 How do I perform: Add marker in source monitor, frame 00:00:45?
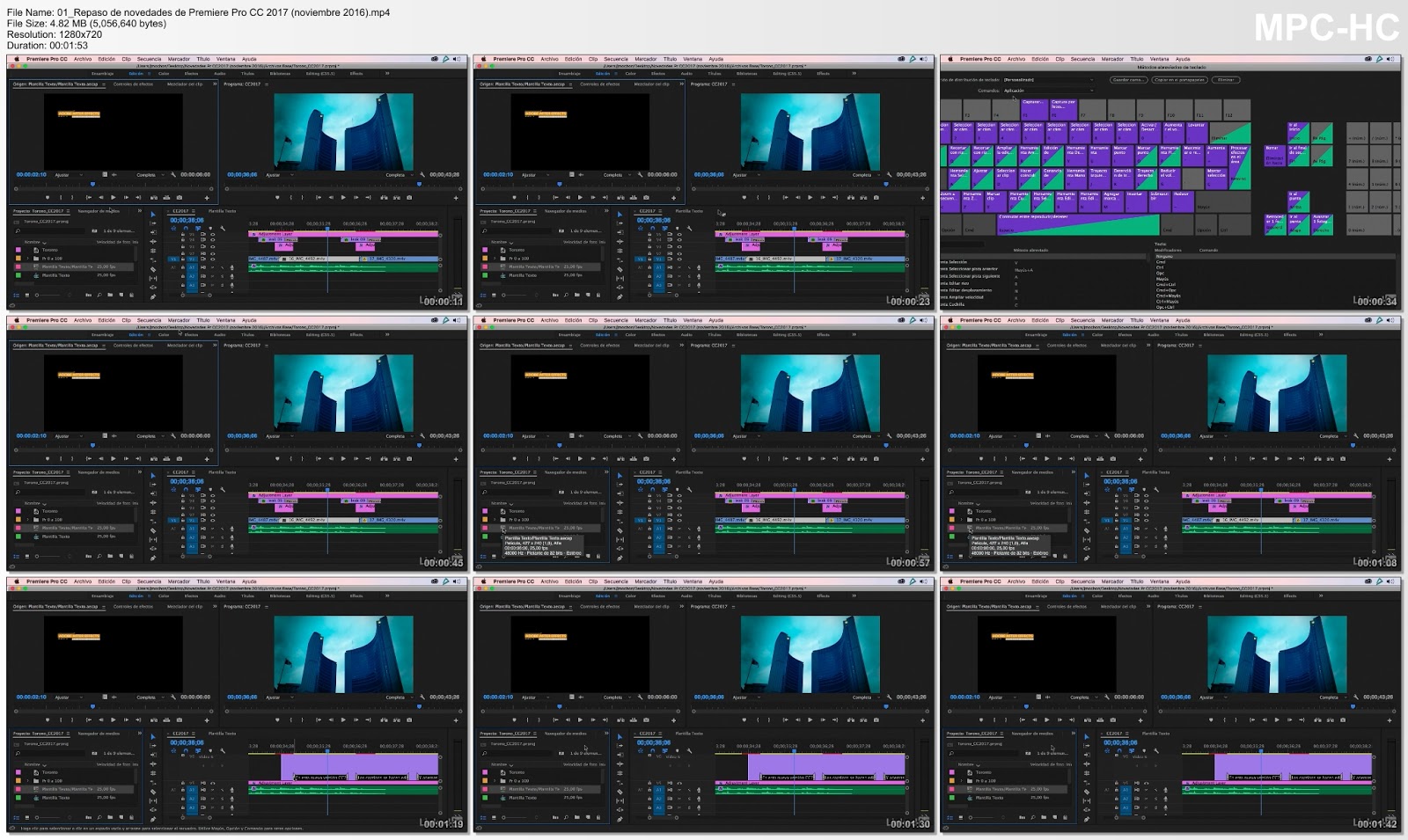[x=48, y=458]
